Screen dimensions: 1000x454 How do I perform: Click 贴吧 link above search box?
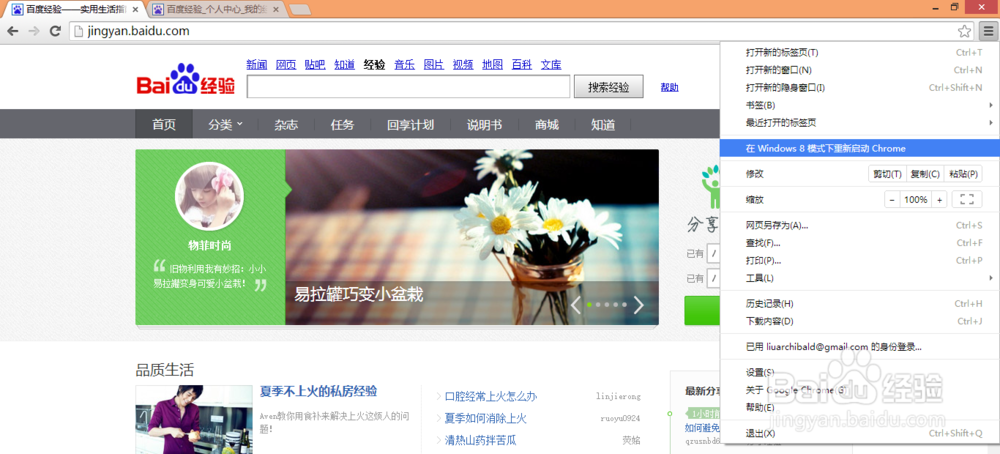tap(315, 64)
